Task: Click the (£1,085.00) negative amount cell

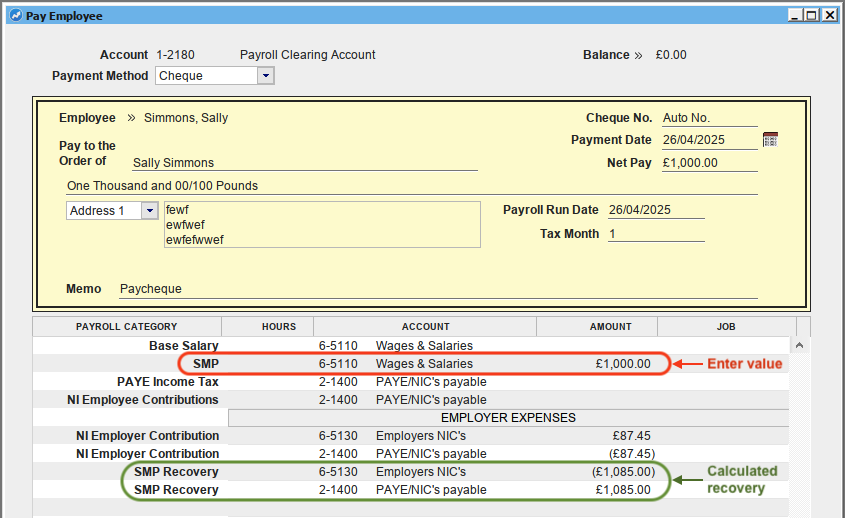Action: (624, 472)
